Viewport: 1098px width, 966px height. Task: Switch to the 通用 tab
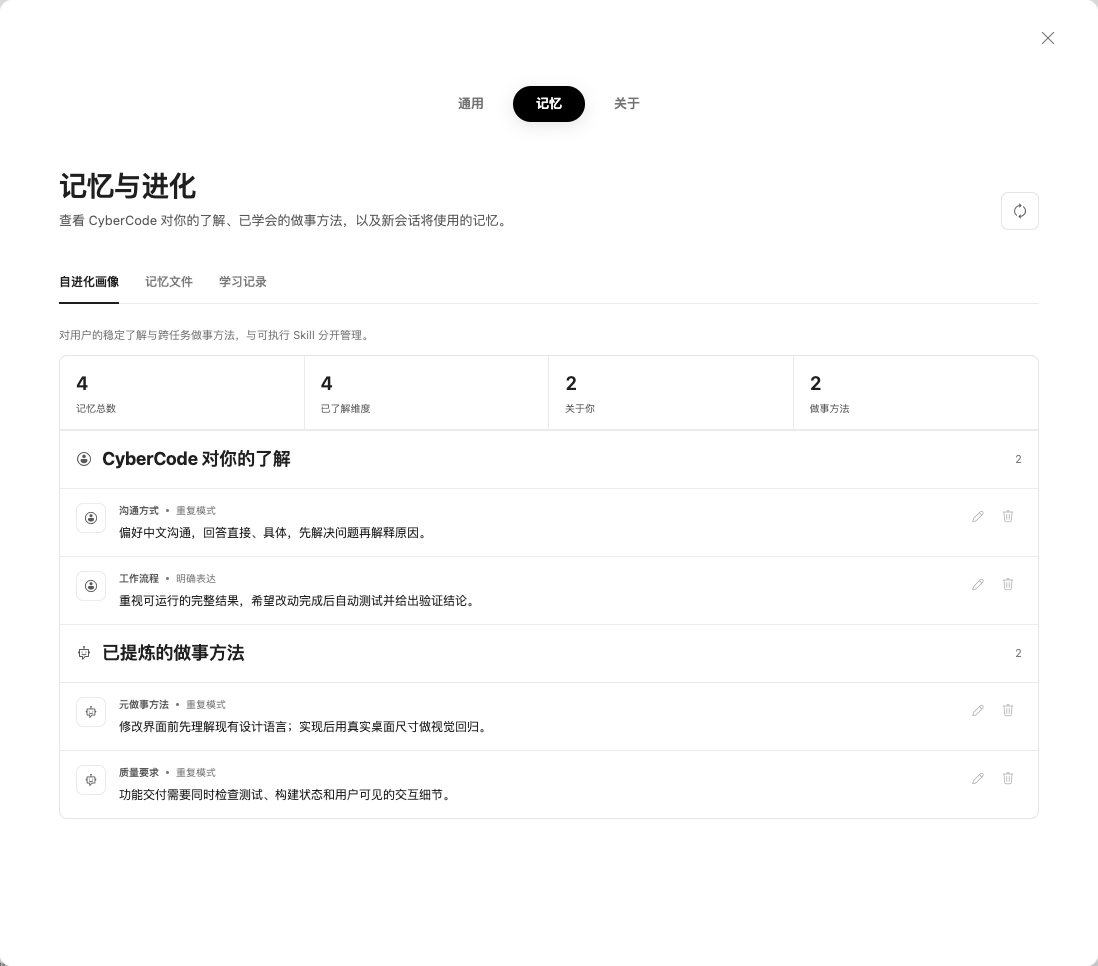pos(471,104)
